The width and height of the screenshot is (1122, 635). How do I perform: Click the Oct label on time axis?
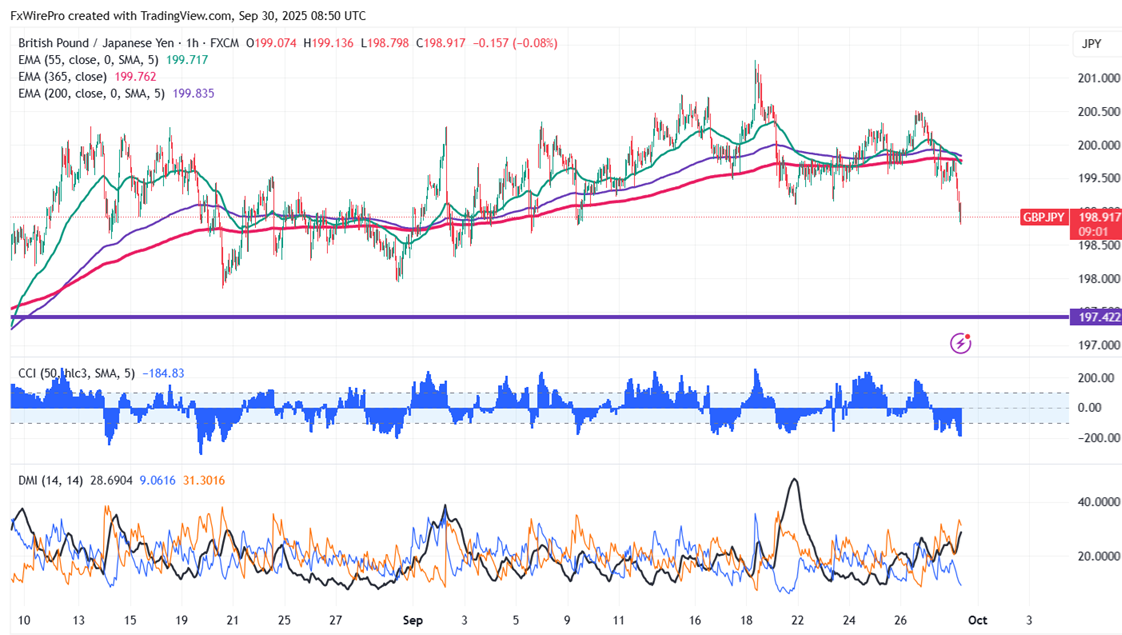977,621
